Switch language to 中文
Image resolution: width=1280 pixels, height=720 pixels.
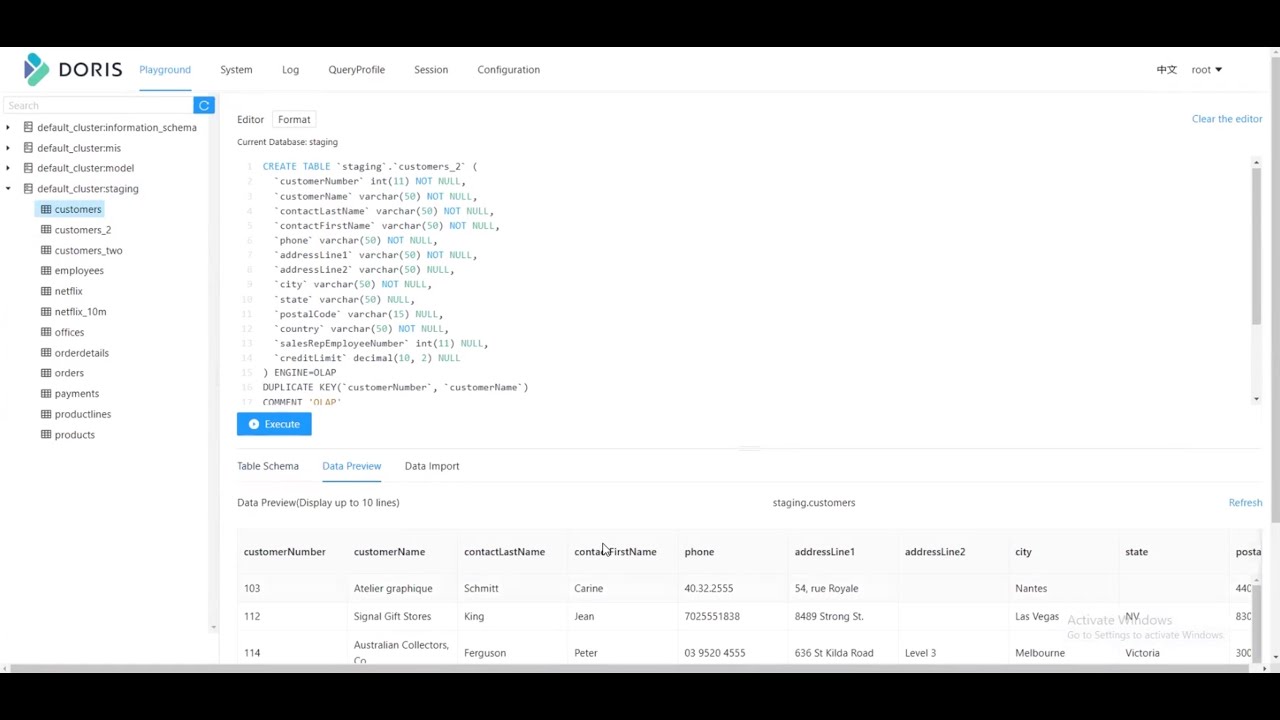pos(1166,70)
